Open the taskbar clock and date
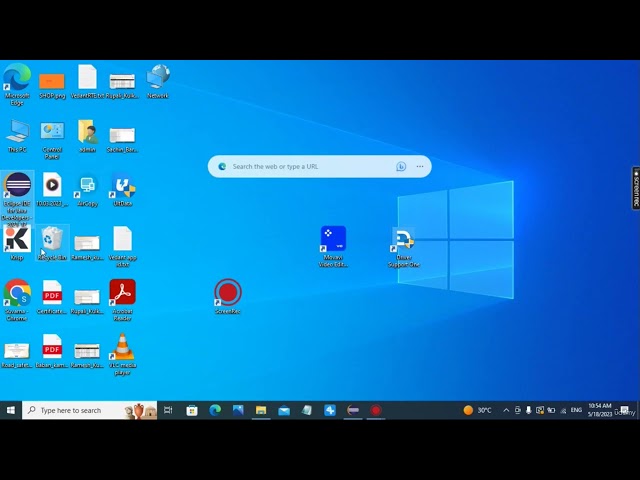640x480 pixels. pyautogui.click(x=600, y=410)
